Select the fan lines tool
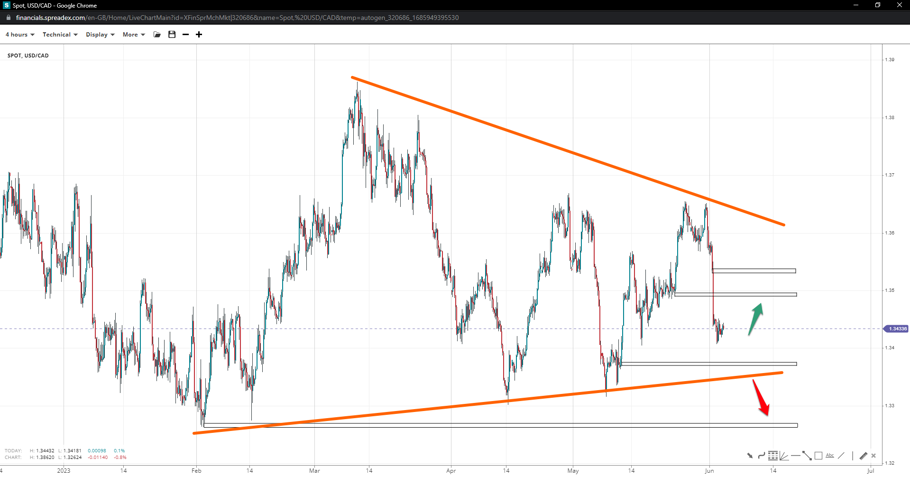910x477 pixels. (784, 456)
